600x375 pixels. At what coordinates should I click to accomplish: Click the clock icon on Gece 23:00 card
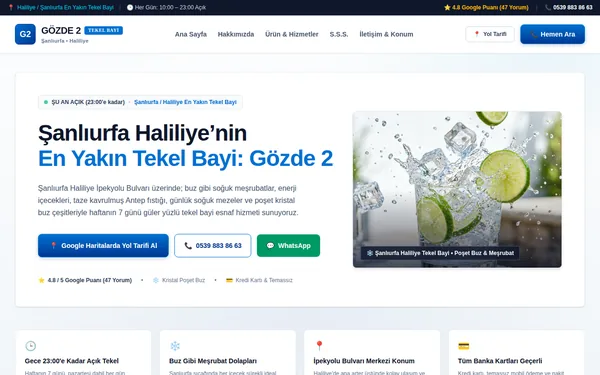[31, 346]
